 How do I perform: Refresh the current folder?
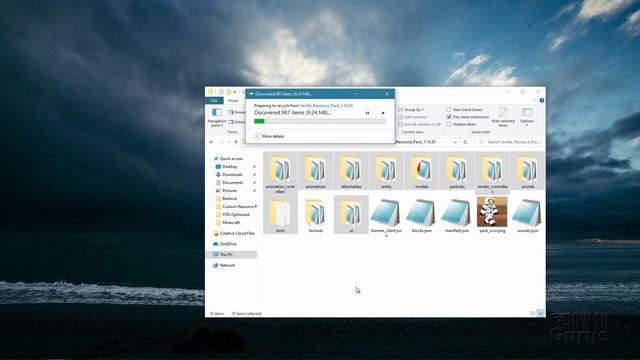pyautogui.click(x=465, y=142)
